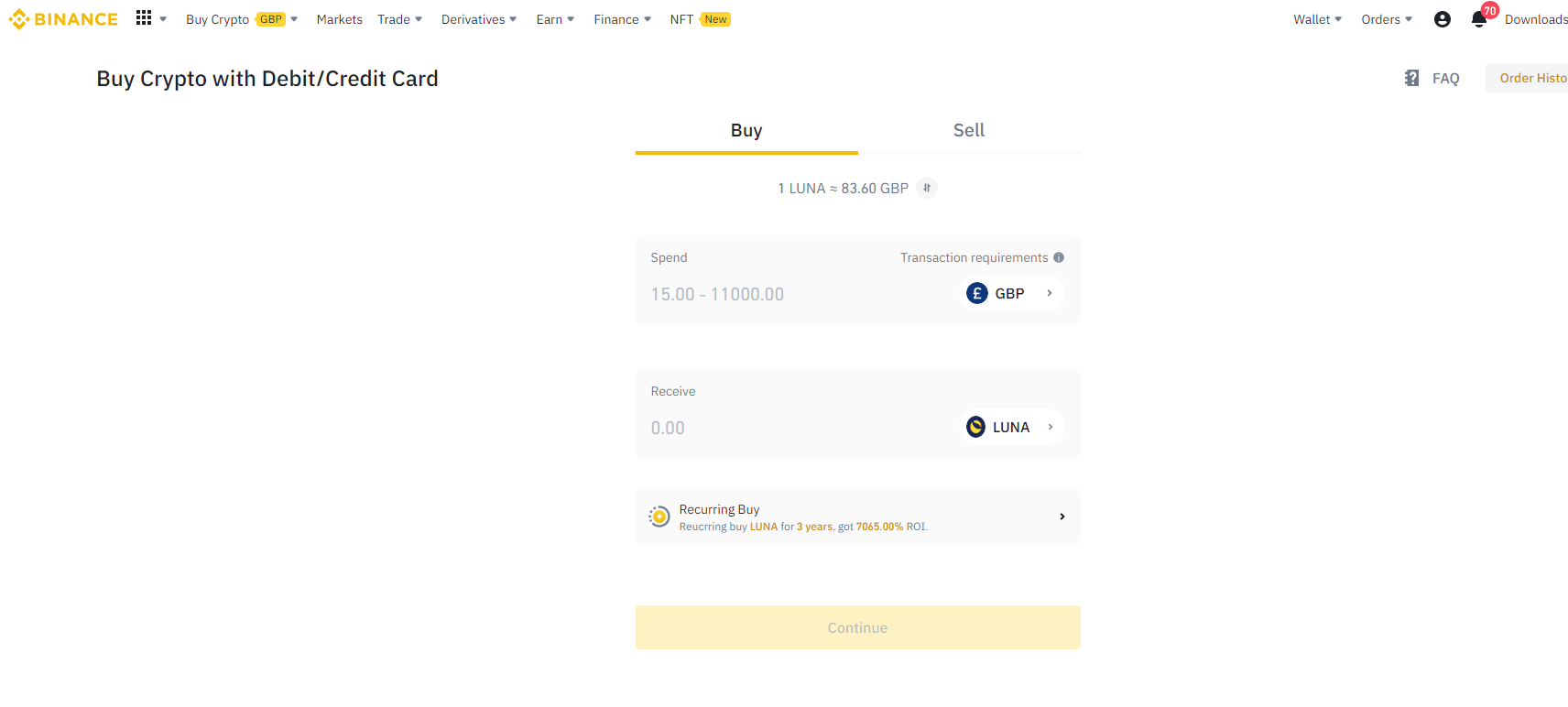1568x707 pixels.
Task: Swap the LUNA/GBP rate direction icon
Action: pyautogui.click(x=927, y=188)
